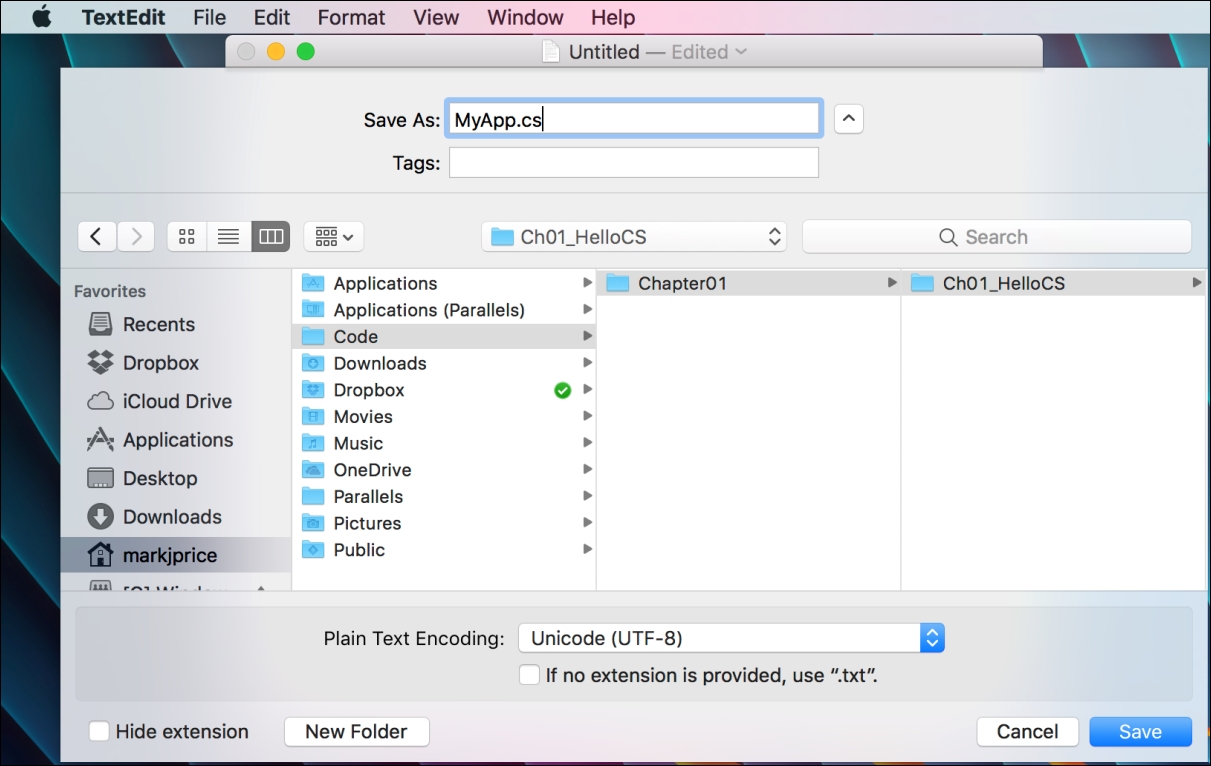The width and height of the screenshot is (1211, 766).
Task: Click the OneDrive folder icon
Action: [314, 470]
